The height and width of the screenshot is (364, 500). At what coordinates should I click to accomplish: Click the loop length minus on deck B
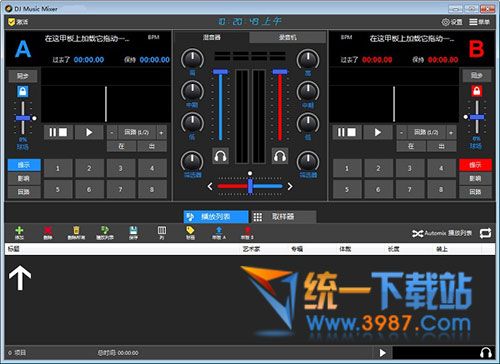(x=401, y=133)
